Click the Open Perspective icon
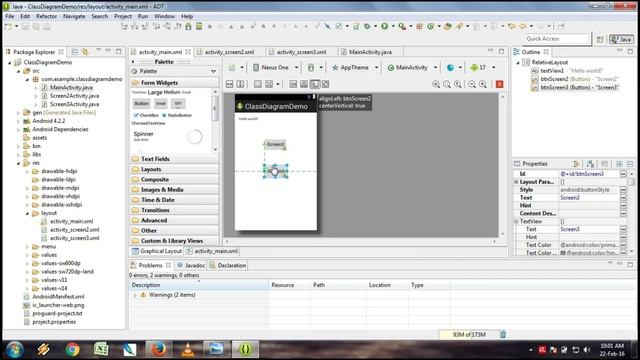 point(600,39)
